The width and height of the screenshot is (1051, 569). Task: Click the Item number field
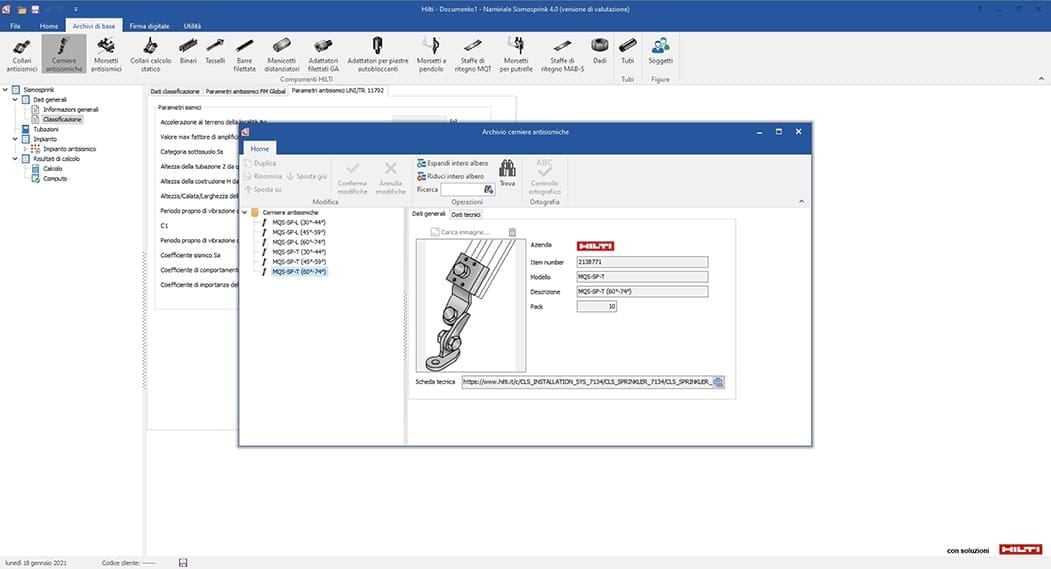tap(642, 262)
